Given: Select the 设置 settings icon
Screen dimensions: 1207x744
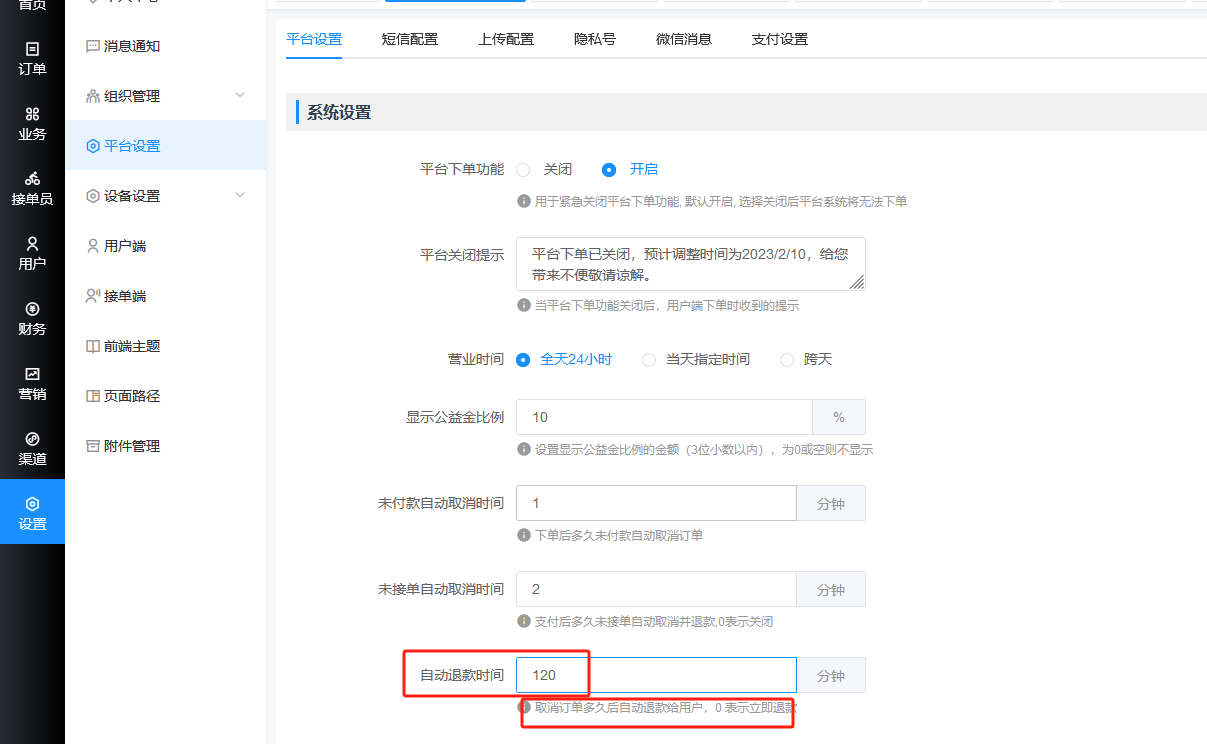Looking at the screenshot, I should [32, 503].
